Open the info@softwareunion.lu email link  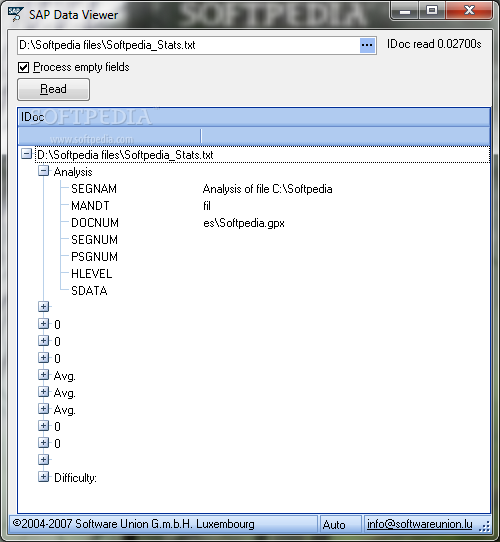click(419, 524)
